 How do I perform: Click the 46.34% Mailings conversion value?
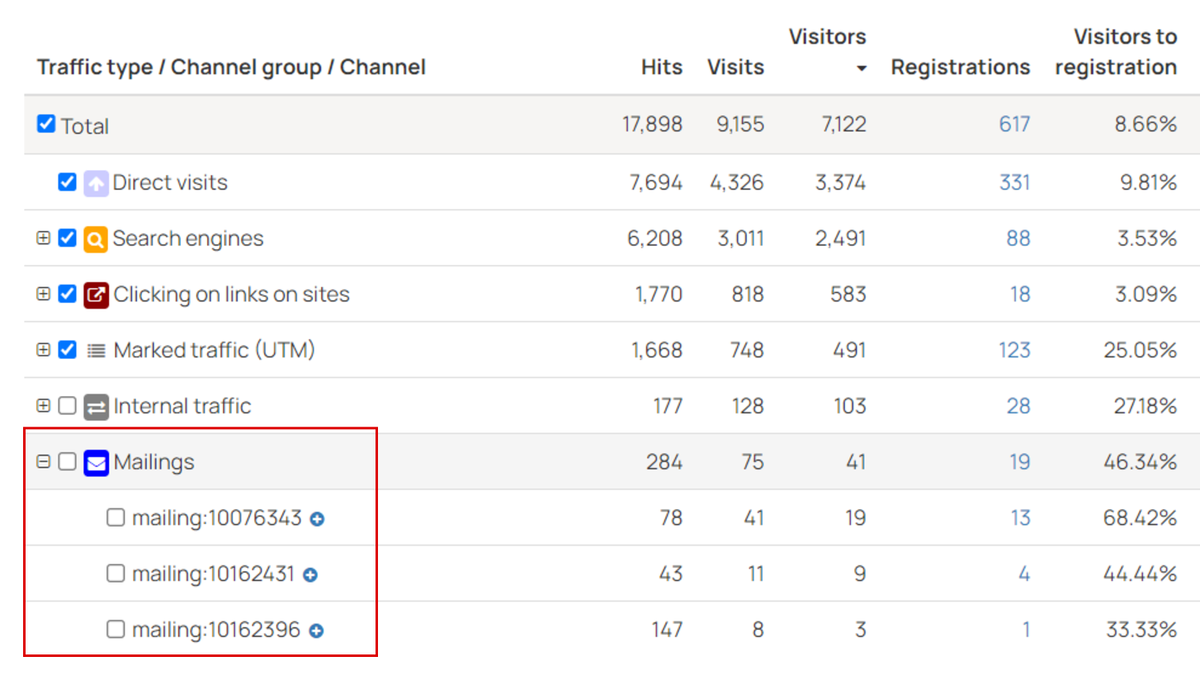pyautogui.click(x=1142, y=463)
